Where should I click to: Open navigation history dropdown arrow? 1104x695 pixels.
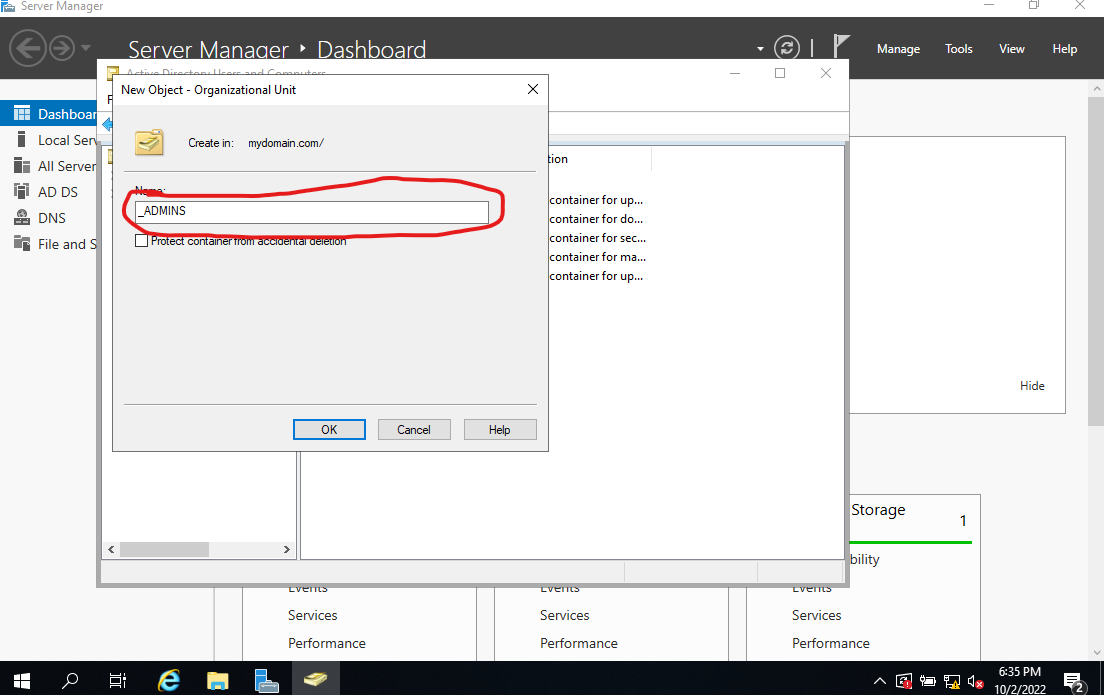(86, 48)
